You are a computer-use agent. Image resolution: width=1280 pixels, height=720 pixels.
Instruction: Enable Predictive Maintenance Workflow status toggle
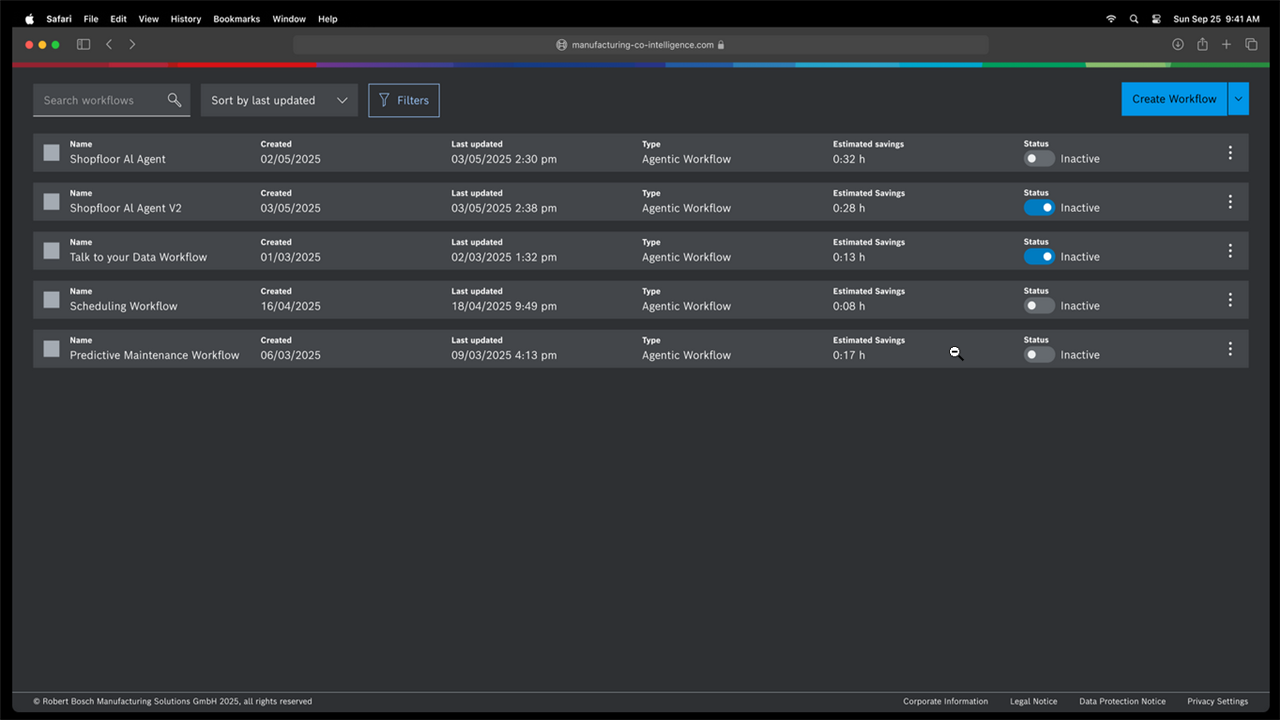point(1039,354)
